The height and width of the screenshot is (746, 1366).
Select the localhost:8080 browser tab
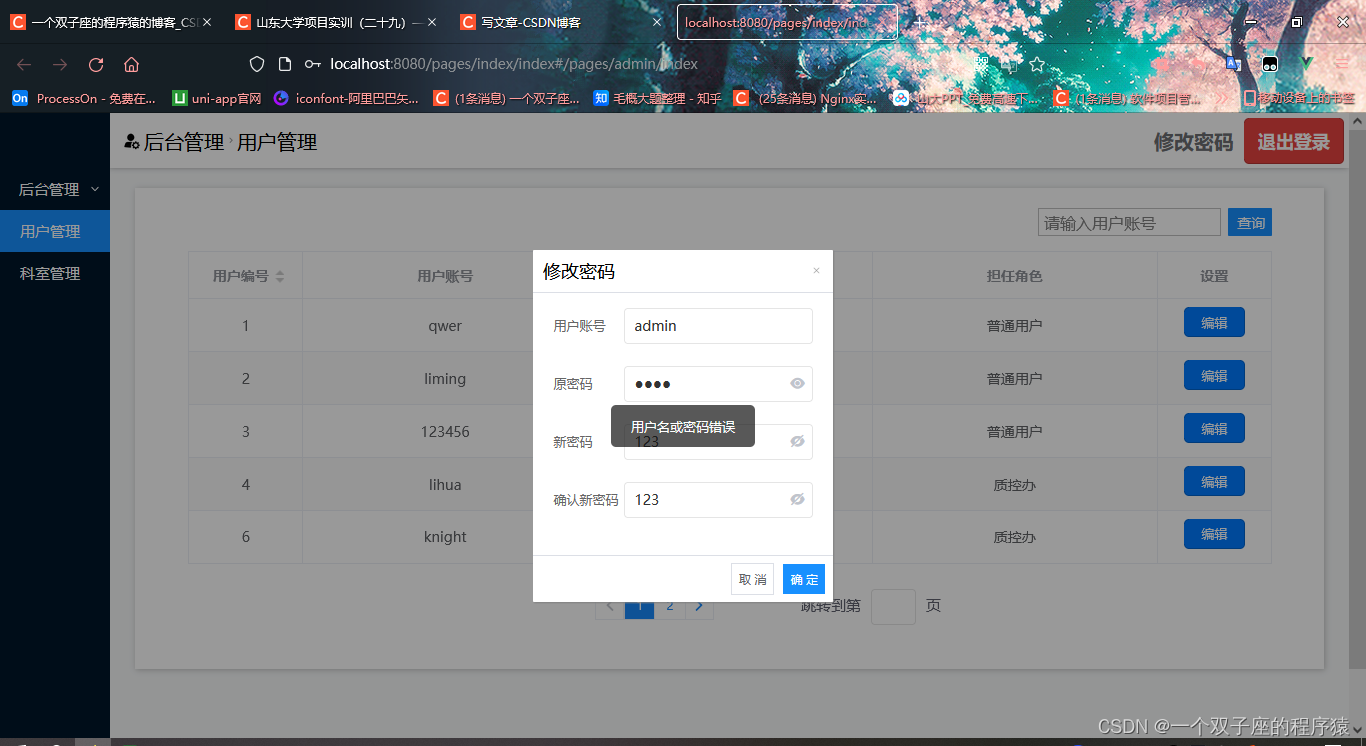coord(786,22)
